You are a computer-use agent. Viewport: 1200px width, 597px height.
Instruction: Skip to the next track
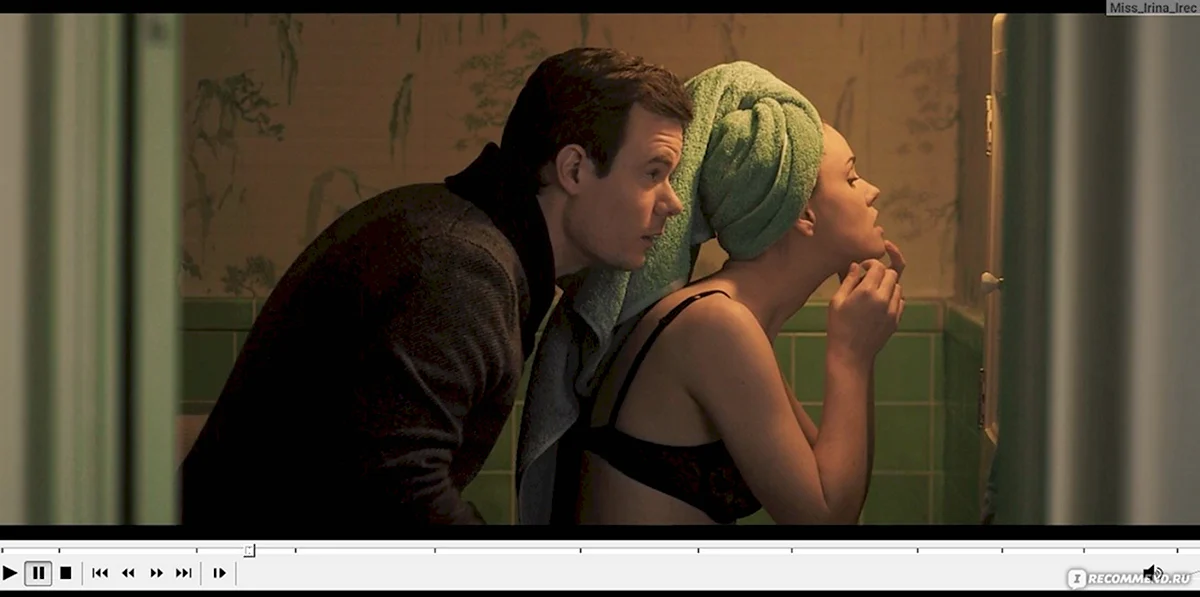184,573
